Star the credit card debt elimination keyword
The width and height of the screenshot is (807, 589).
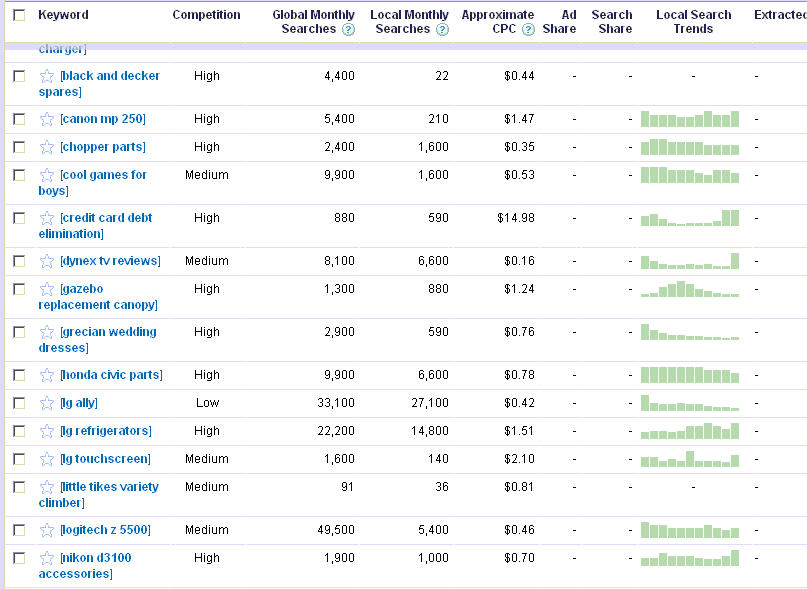pos(47,218)
